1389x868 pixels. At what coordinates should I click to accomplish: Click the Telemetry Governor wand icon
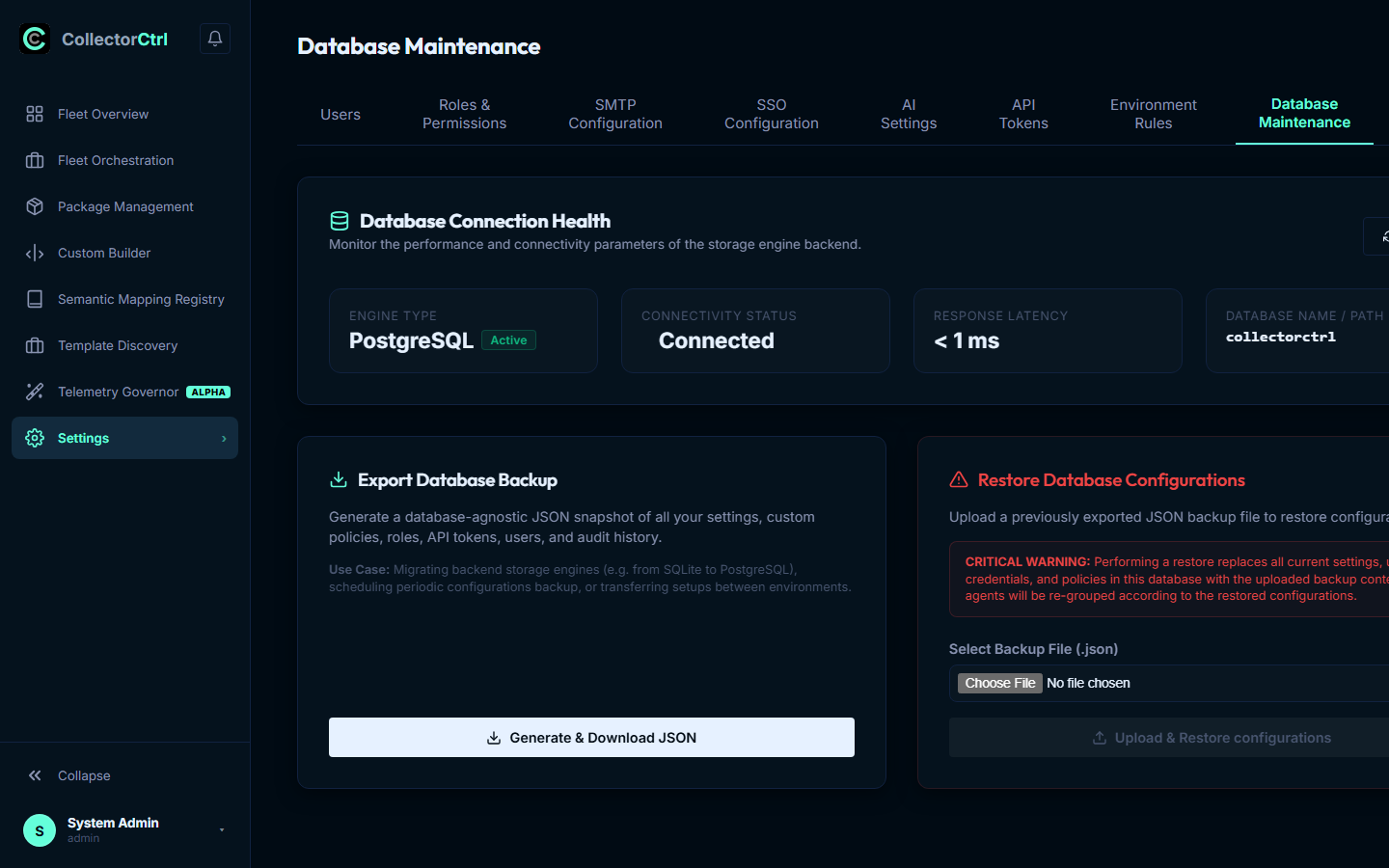coord(35,392)
